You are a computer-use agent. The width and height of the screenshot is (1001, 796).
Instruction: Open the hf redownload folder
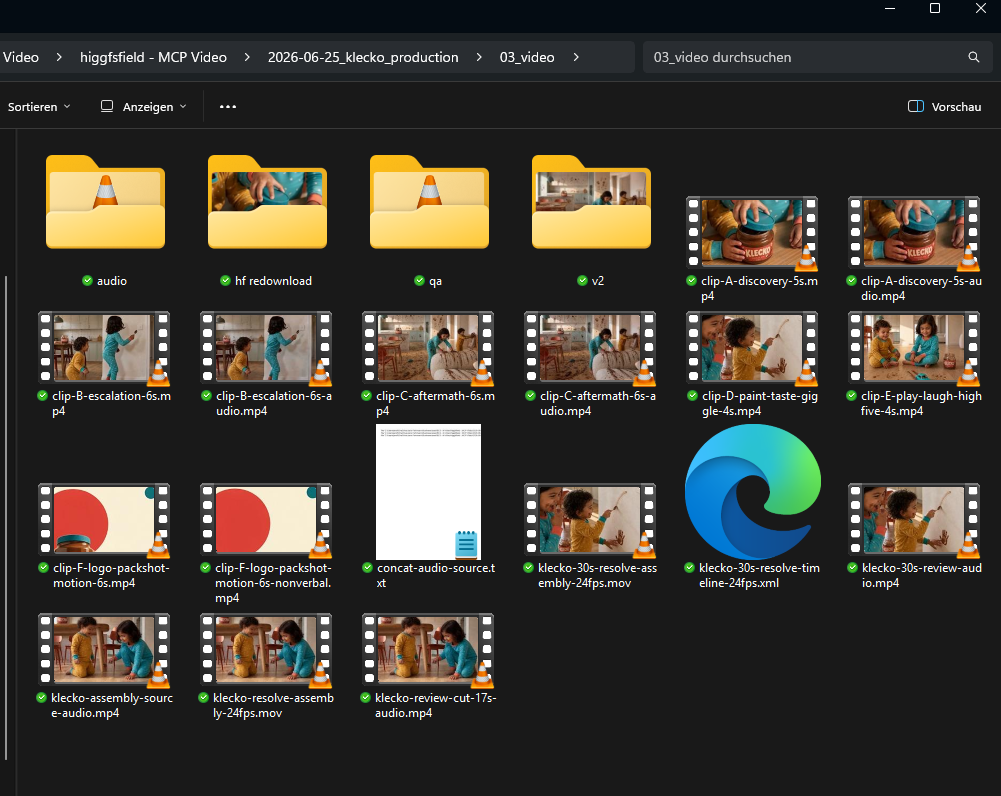click(x=267, y=202)
